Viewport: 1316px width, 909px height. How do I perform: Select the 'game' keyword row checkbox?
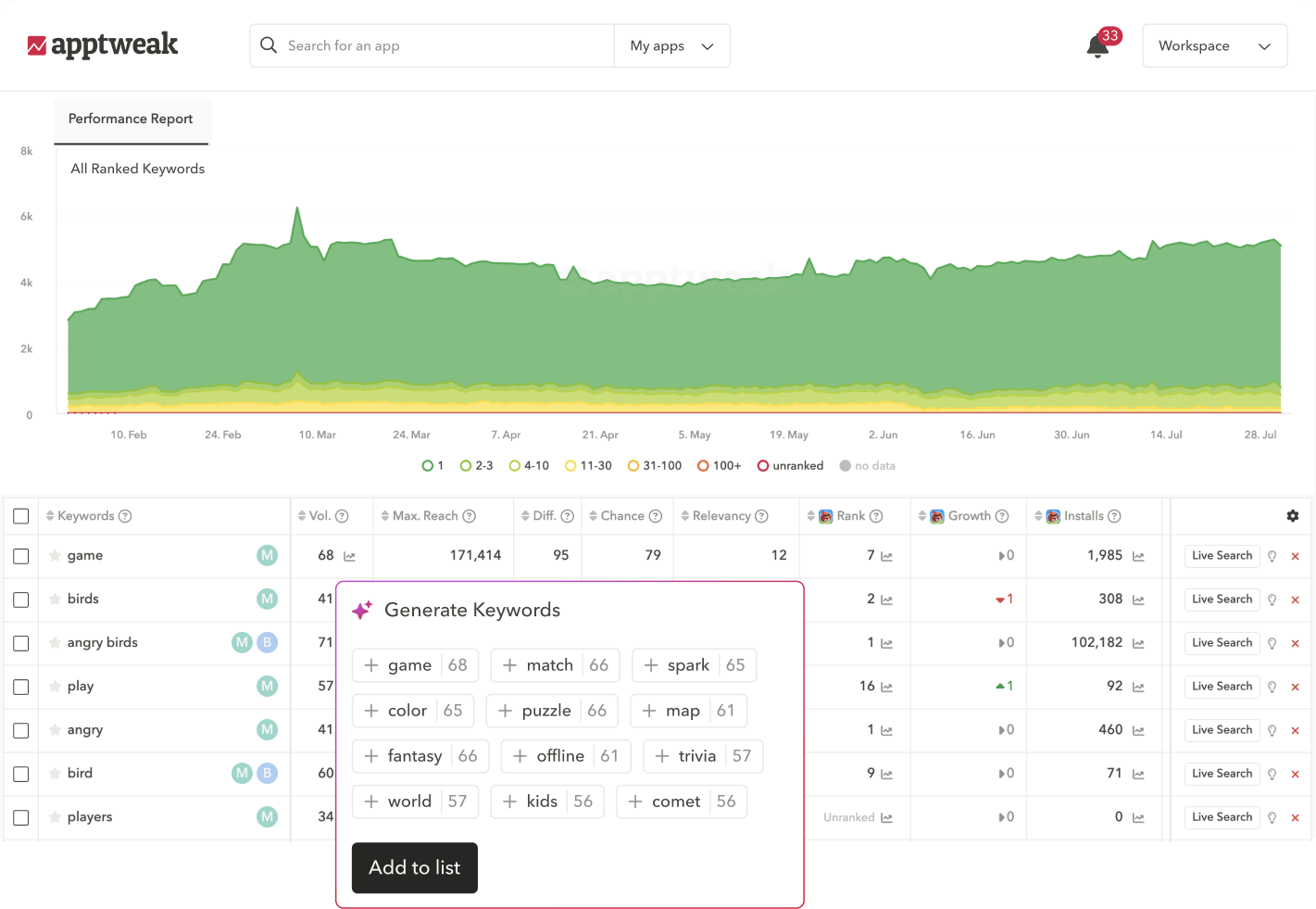pos(21,556)
